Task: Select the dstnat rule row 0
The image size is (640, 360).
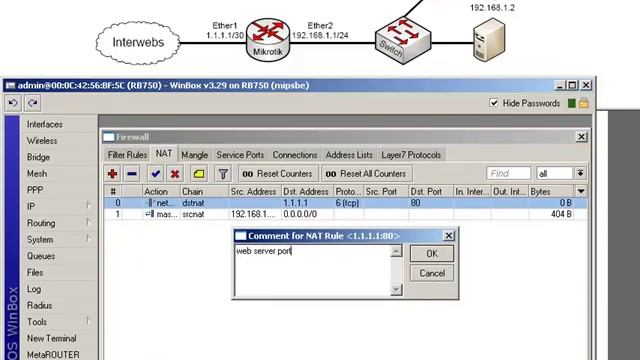Action: (x=345, y=203)
